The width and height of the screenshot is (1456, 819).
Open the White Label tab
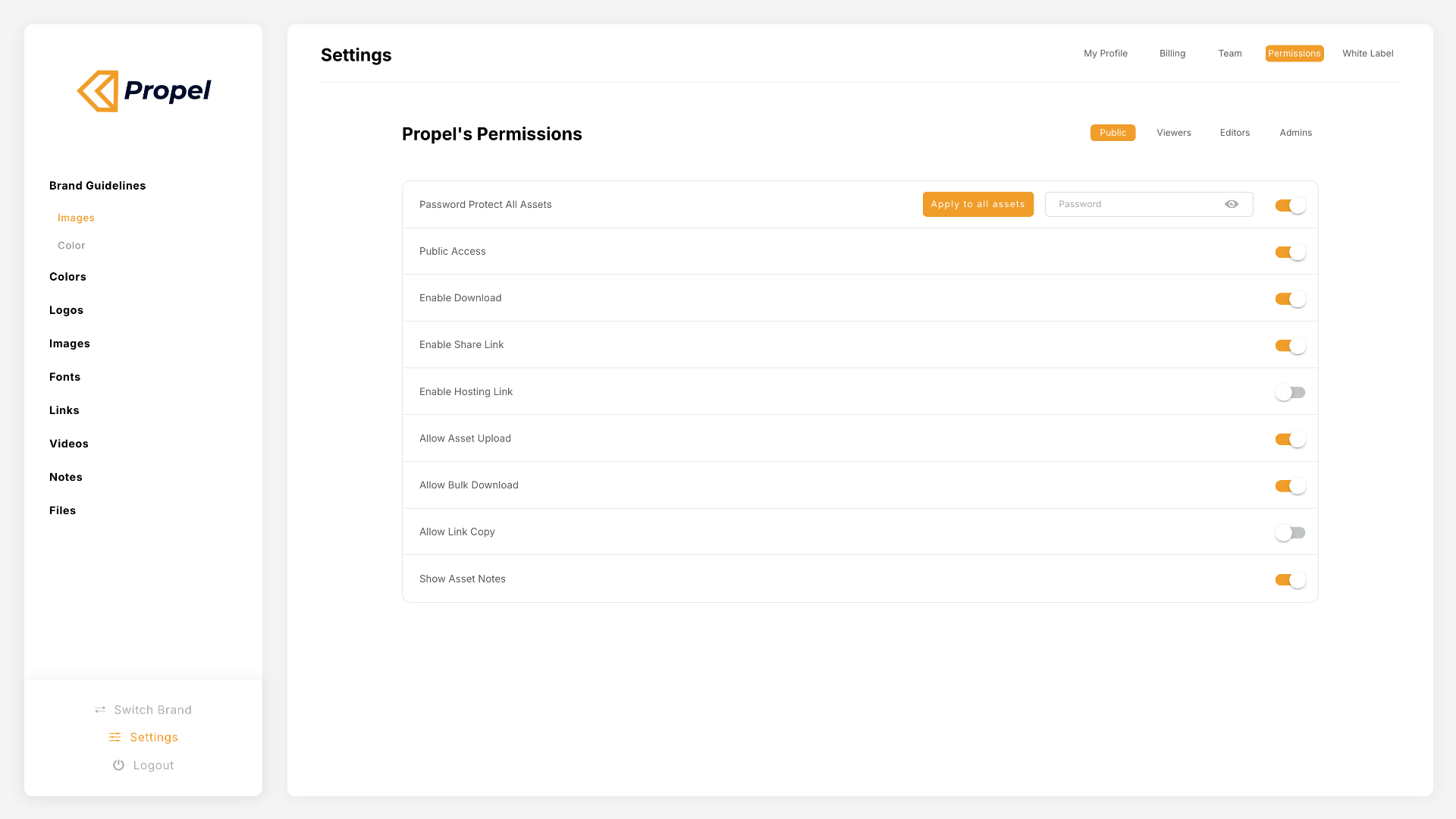click(1367, 53)
